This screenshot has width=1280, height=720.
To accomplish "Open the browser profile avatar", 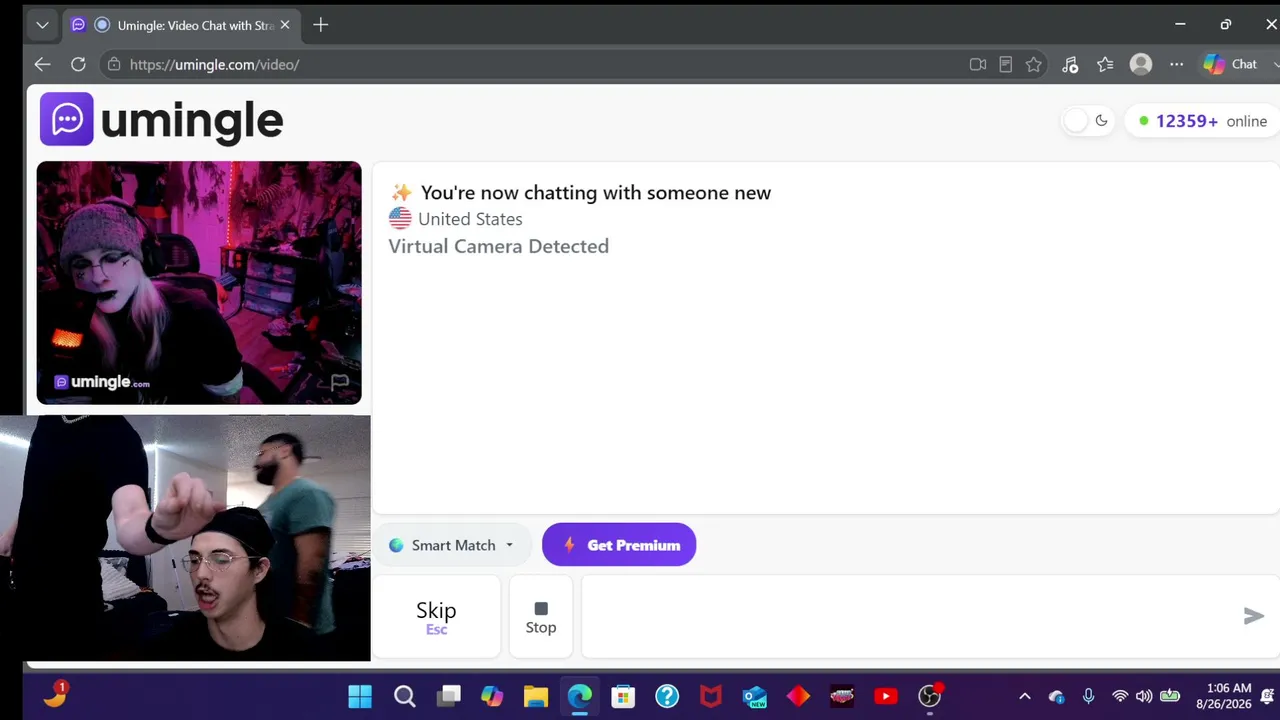I will (1141, 64).
